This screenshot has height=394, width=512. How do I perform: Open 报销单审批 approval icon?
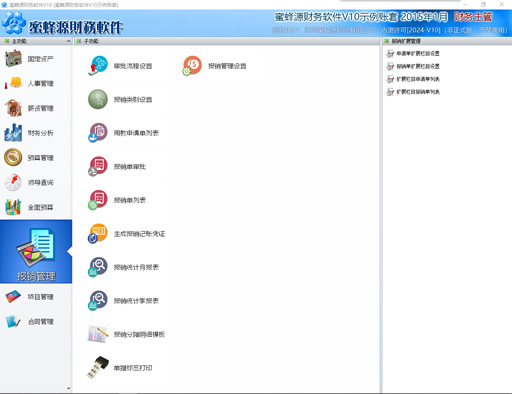[x=98, y=166]
